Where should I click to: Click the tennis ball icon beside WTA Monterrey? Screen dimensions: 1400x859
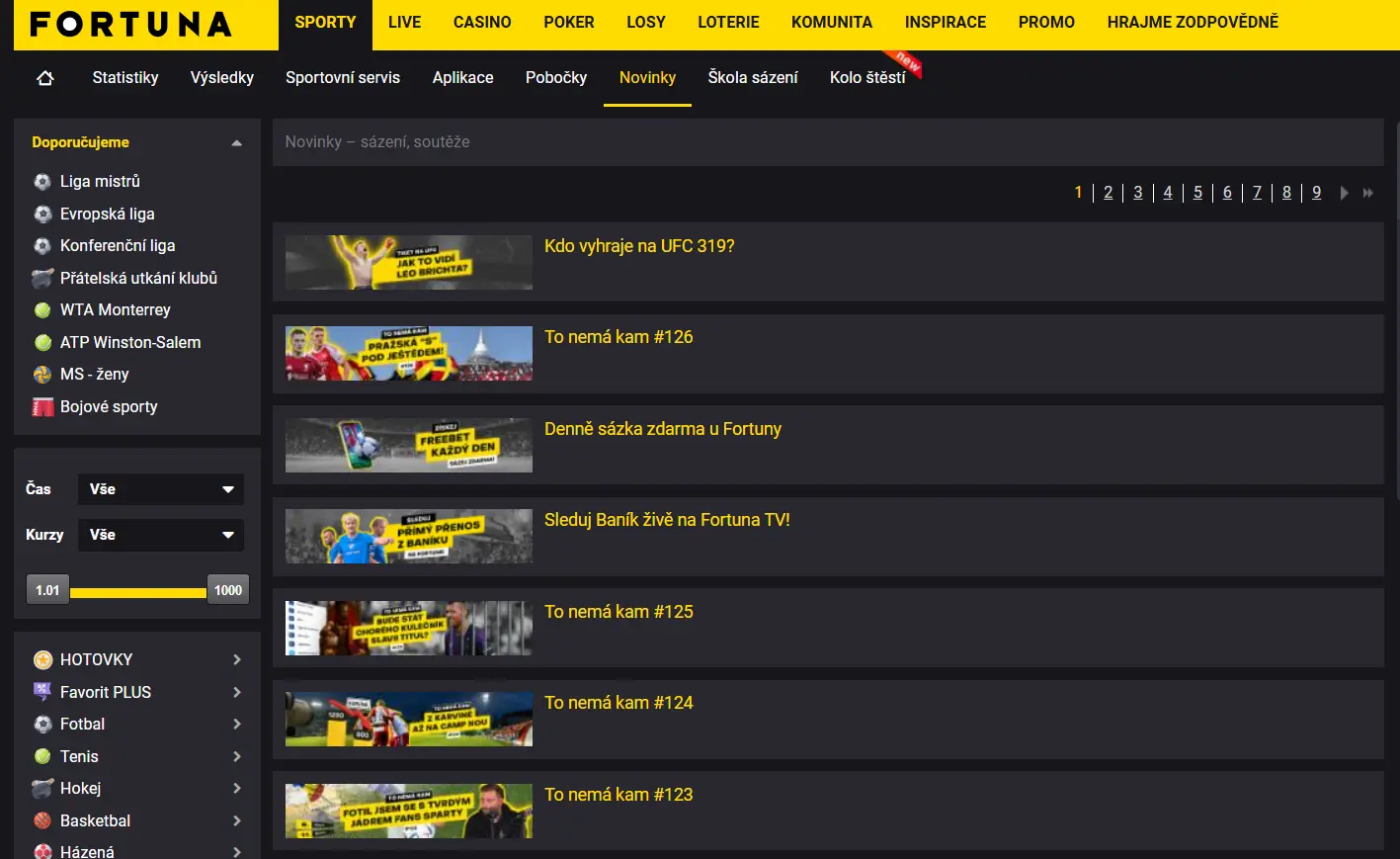[x=42, y=310]
